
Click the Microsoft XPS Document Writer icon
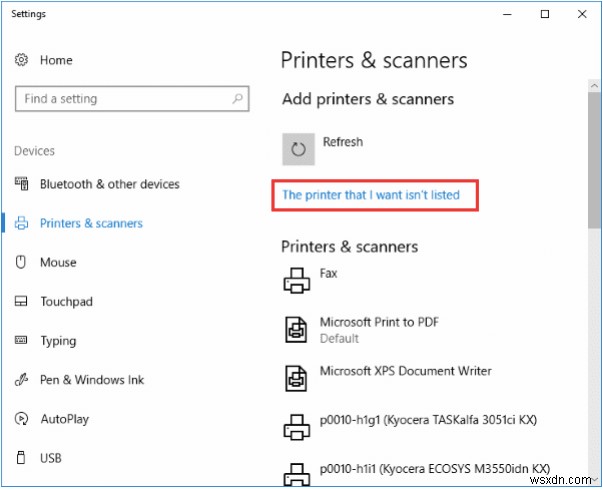296,378
